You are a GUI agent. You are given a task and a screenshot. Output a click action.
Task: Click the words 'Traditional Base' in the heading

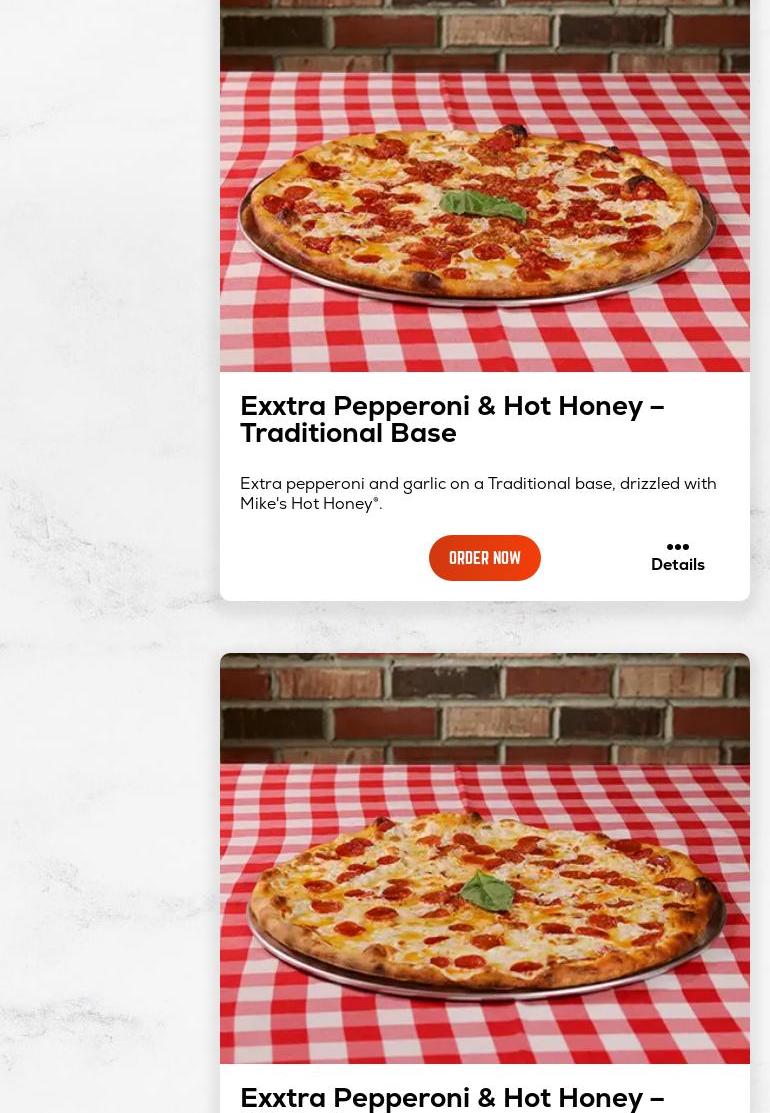[348, 433]
